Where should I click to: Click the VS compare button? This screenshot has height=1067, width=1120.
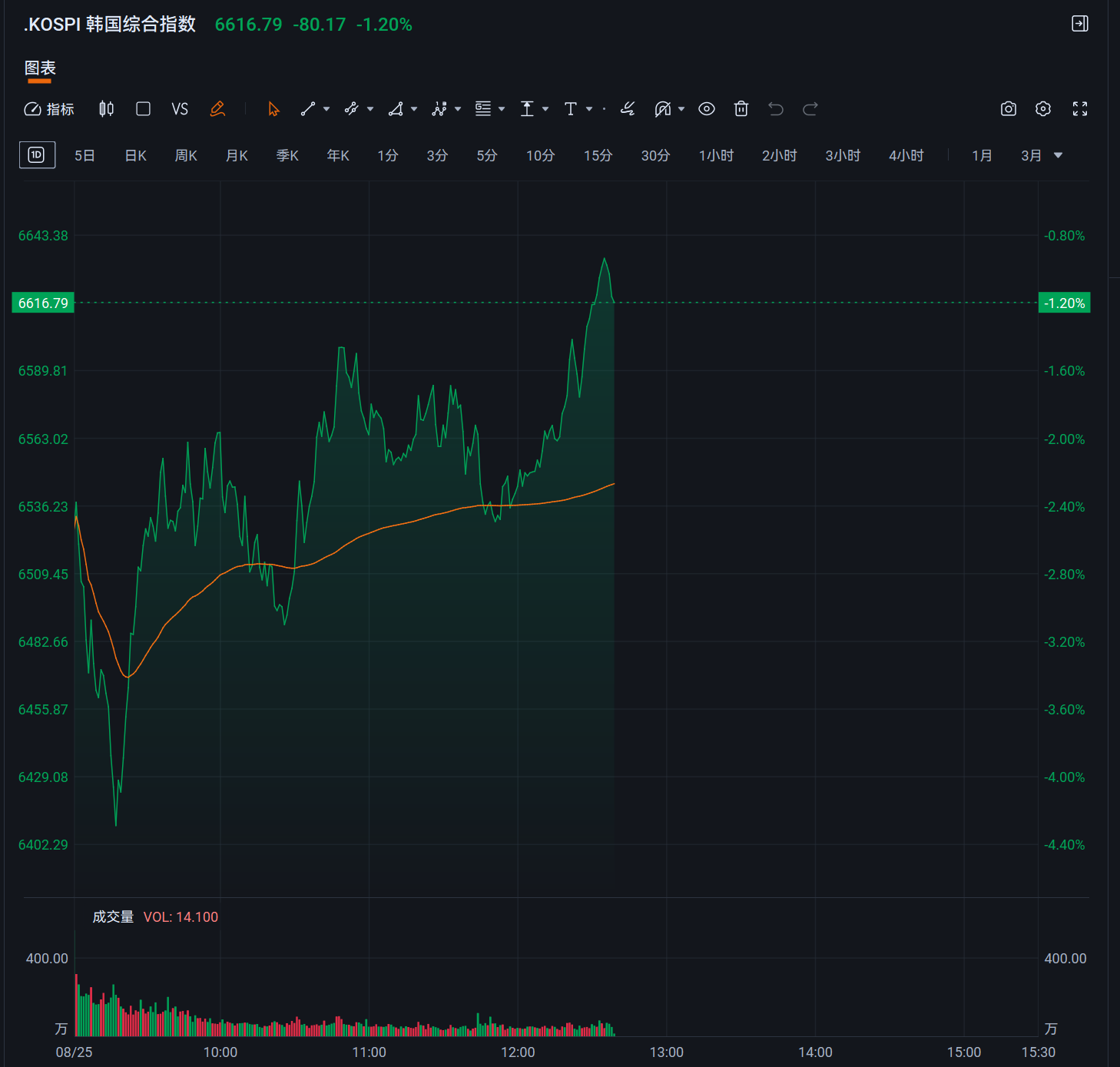pos(180,109)
